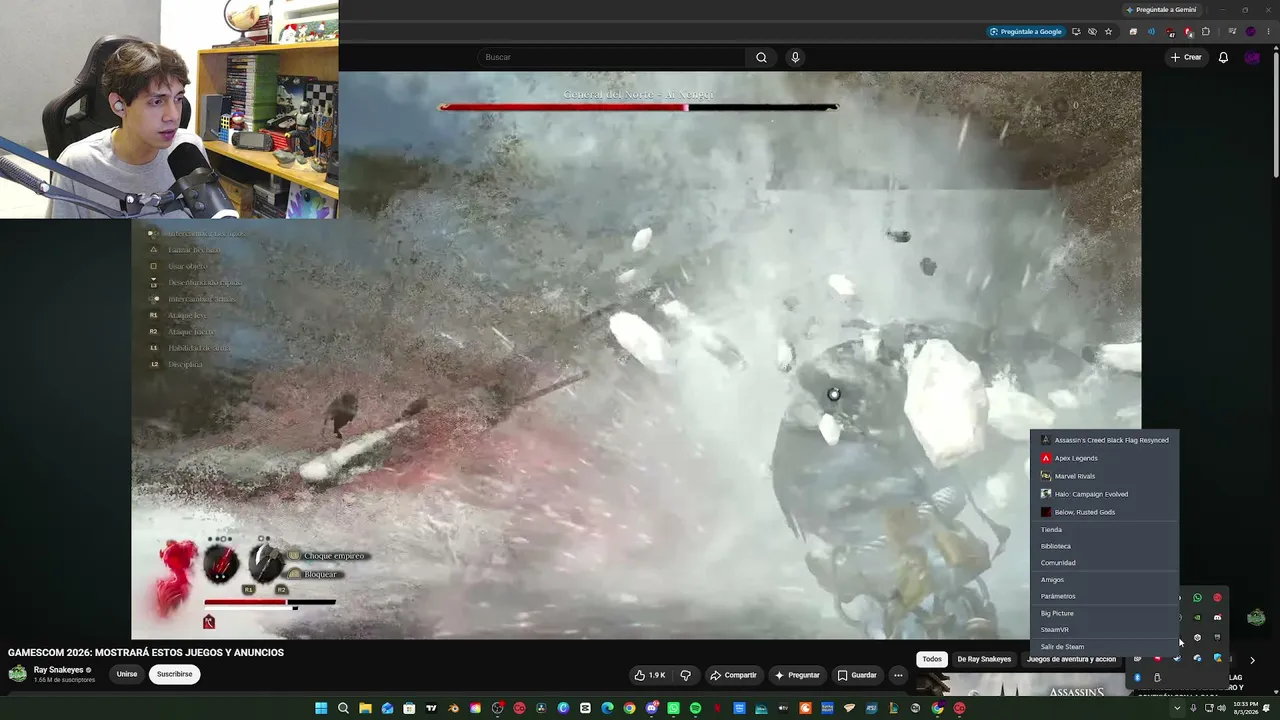The height and width of the screenshot is (720, 1280).
Task: Select the Todos filter chip
Action: [932, 659]
